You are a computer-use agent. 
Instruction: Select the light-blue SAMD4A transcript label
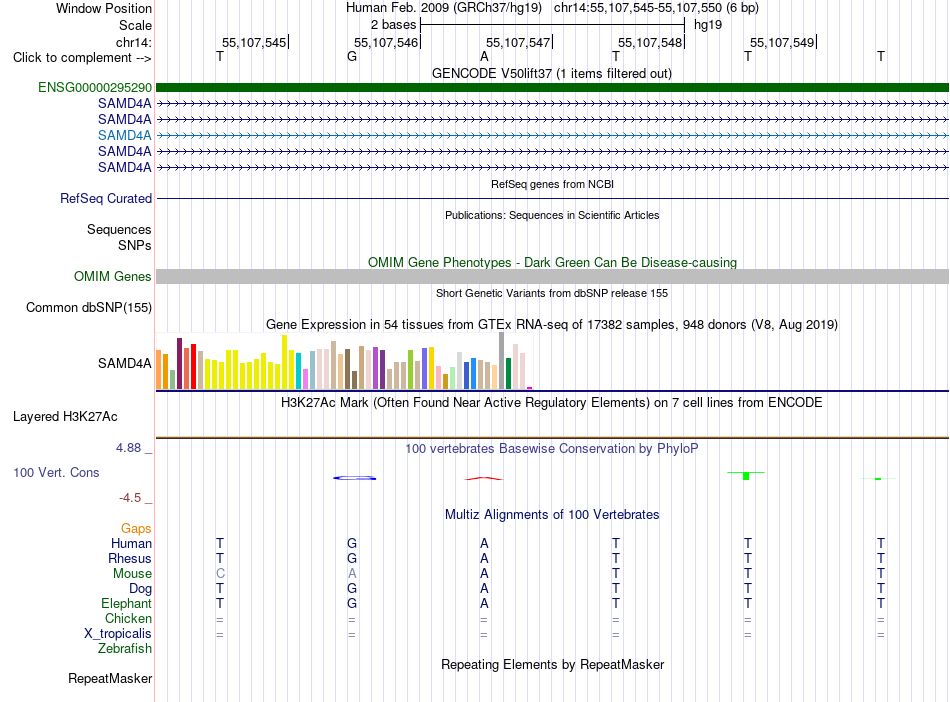coord(124,135)
